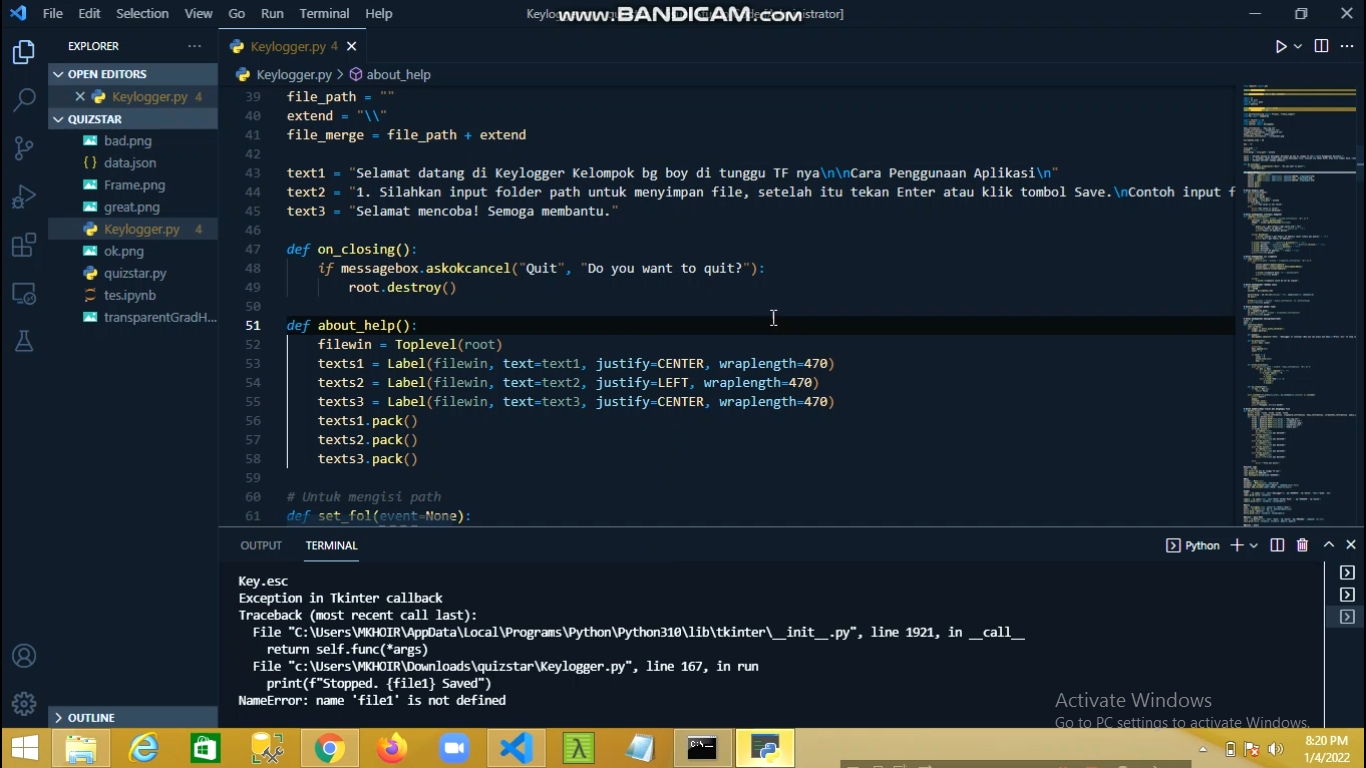
Task: Open the launch profile dropdown beside plus
Action: 1254,545
